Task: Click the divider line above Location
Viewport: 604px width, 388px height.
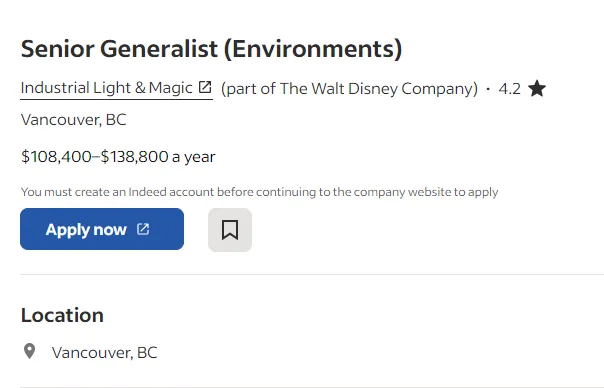Action: [x=312, y=274]
